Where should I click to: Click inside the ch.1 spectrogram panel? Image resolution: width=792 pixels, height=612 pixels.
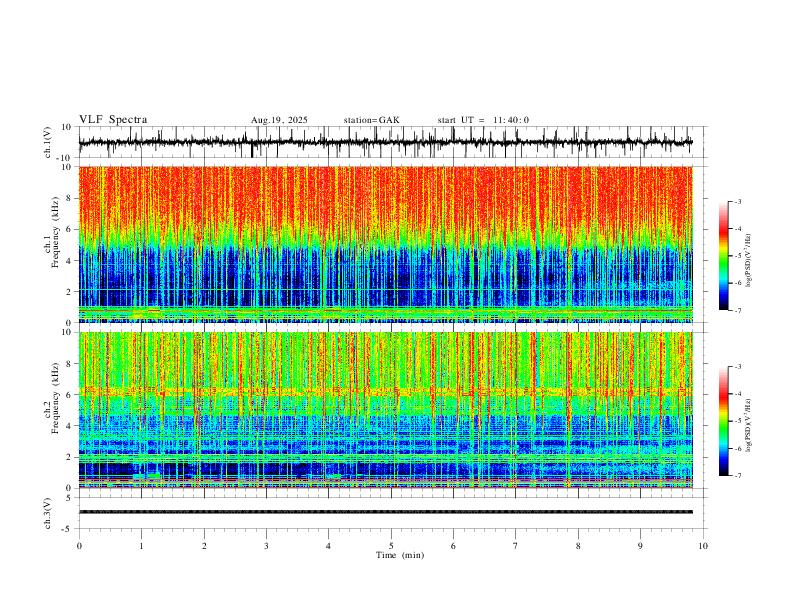pos(385,244)
